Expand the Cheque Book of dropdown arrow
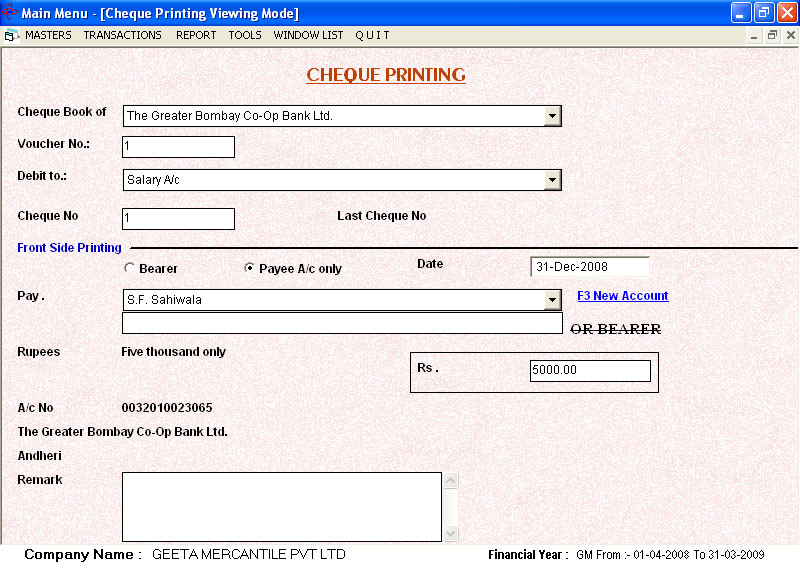 (552, 116)
